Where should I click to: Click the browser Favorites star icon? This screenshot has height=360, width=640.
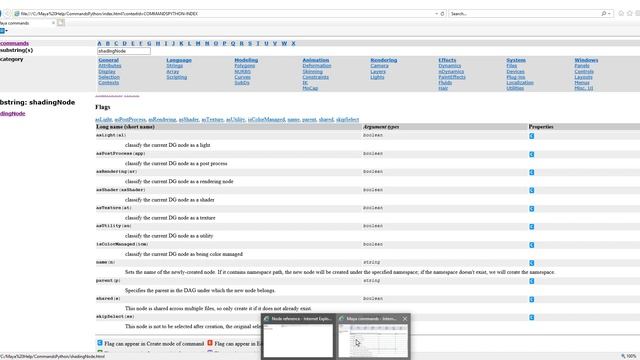pos(630,13)
